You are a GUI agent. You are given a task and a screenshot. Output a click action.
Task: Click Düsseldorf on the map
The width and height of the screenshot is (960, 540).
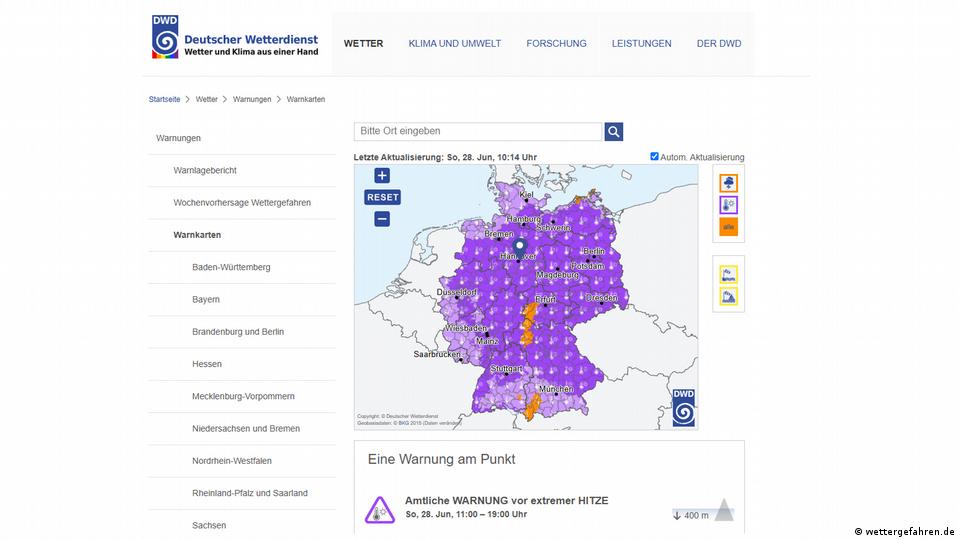coord(457,293)
